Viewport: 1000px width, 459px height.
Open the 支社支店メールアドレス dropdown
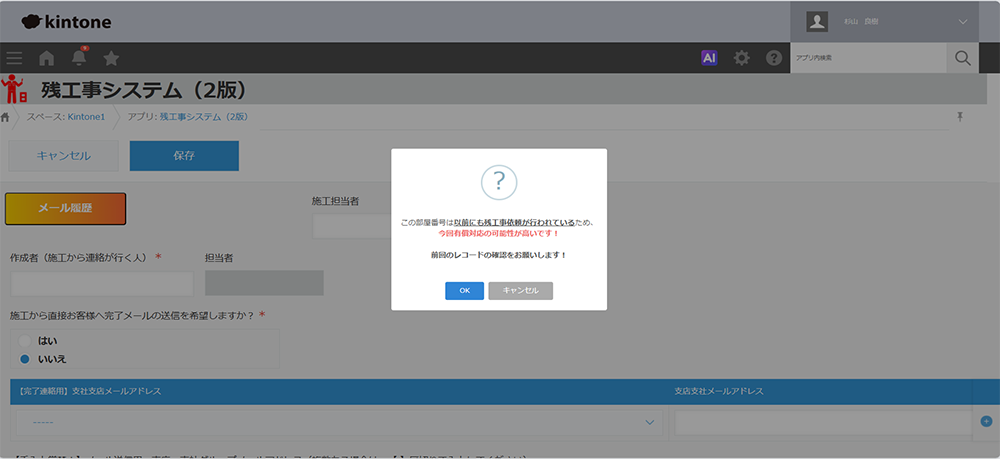338,423
